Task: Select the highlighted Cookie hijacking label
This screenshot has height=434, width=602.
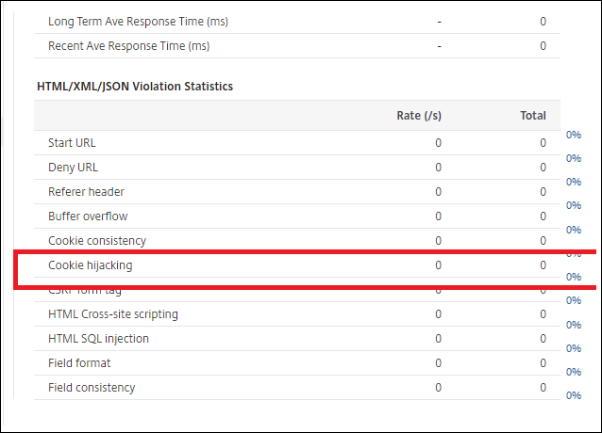Action: (90, 266)
